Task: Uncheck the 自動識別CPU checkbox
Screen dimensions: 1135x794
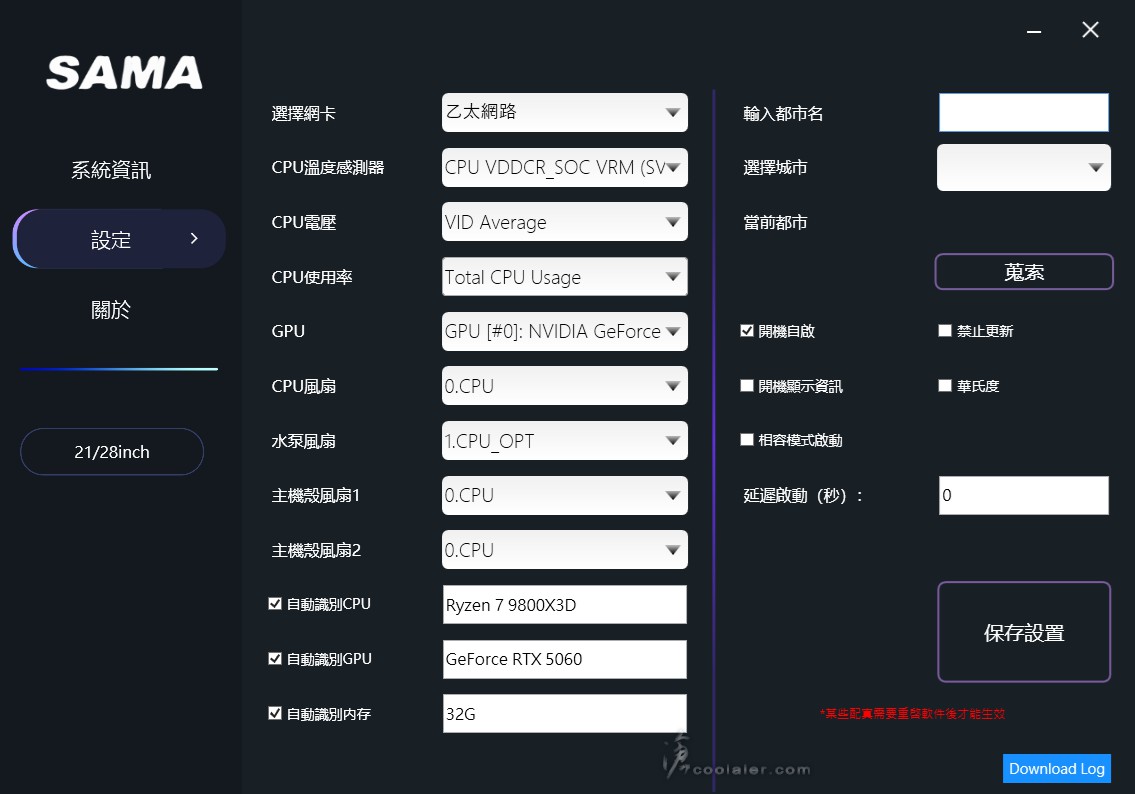Action: (x=275, y=604)
